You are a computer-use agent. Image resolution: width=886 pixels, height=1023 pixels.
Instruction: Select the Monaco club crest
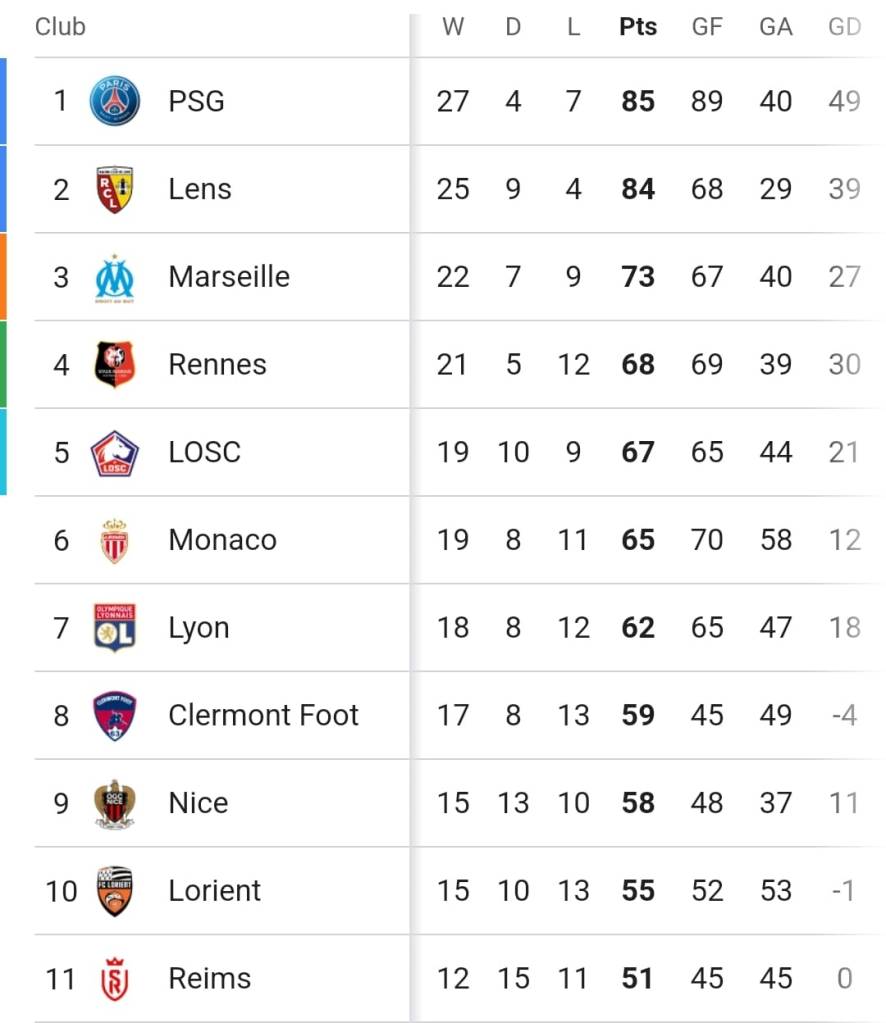[x=114, y=540]
